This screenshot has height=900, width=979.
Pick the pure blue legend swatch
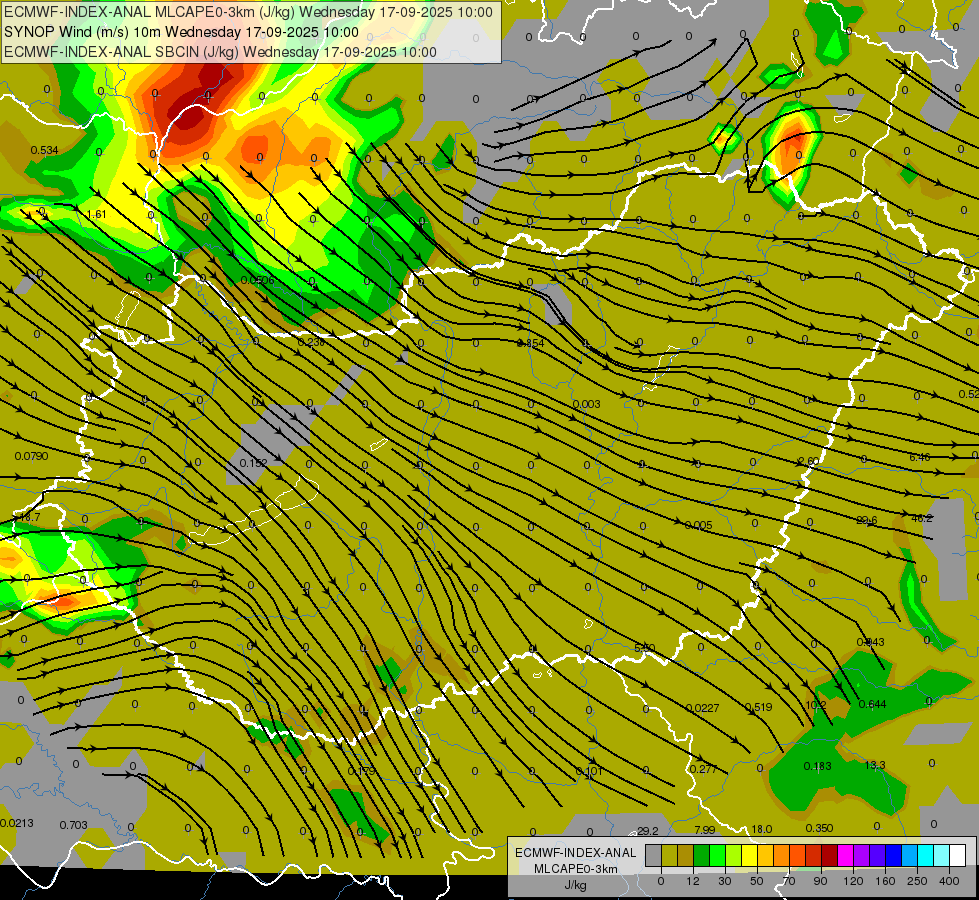click(x=894, y=856)
